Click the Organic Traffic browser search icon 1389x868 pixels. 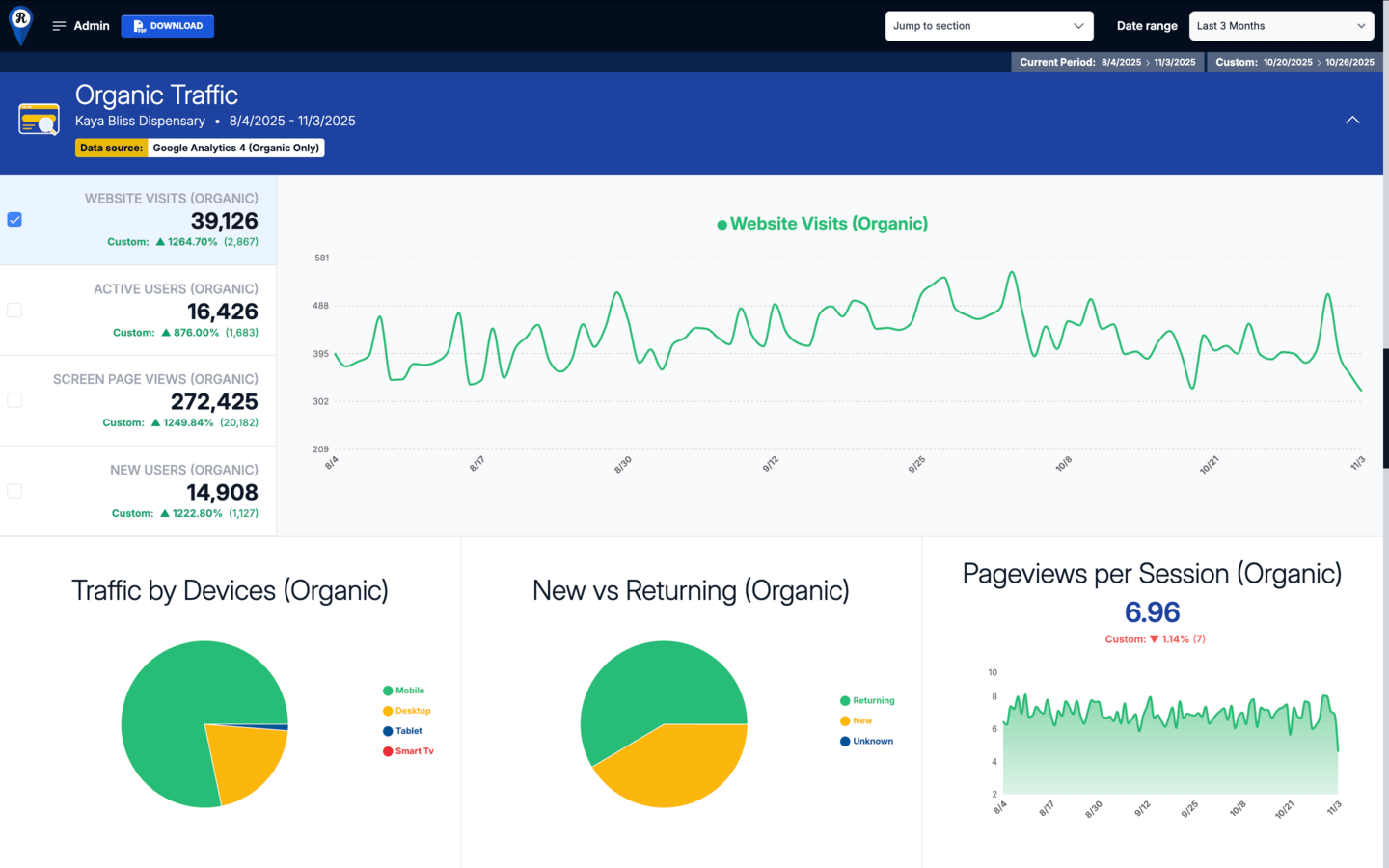click(39, 121)
